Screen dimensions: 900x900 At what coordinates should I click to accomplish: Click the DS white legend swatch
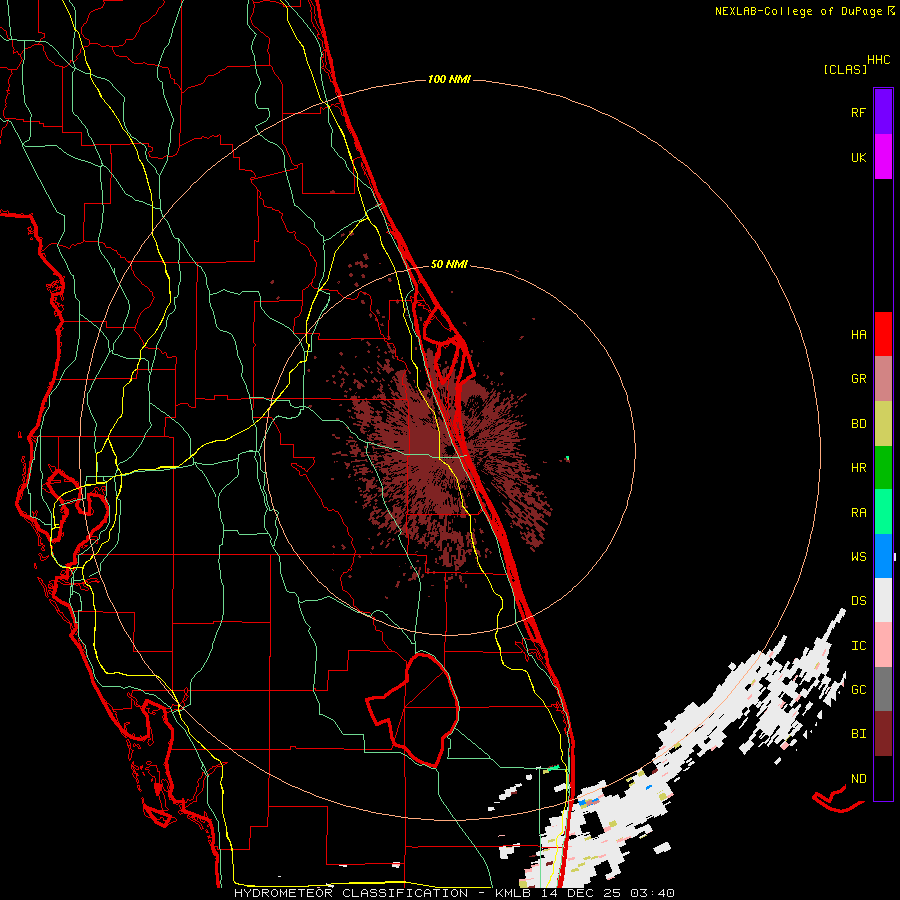coord(883,600)
